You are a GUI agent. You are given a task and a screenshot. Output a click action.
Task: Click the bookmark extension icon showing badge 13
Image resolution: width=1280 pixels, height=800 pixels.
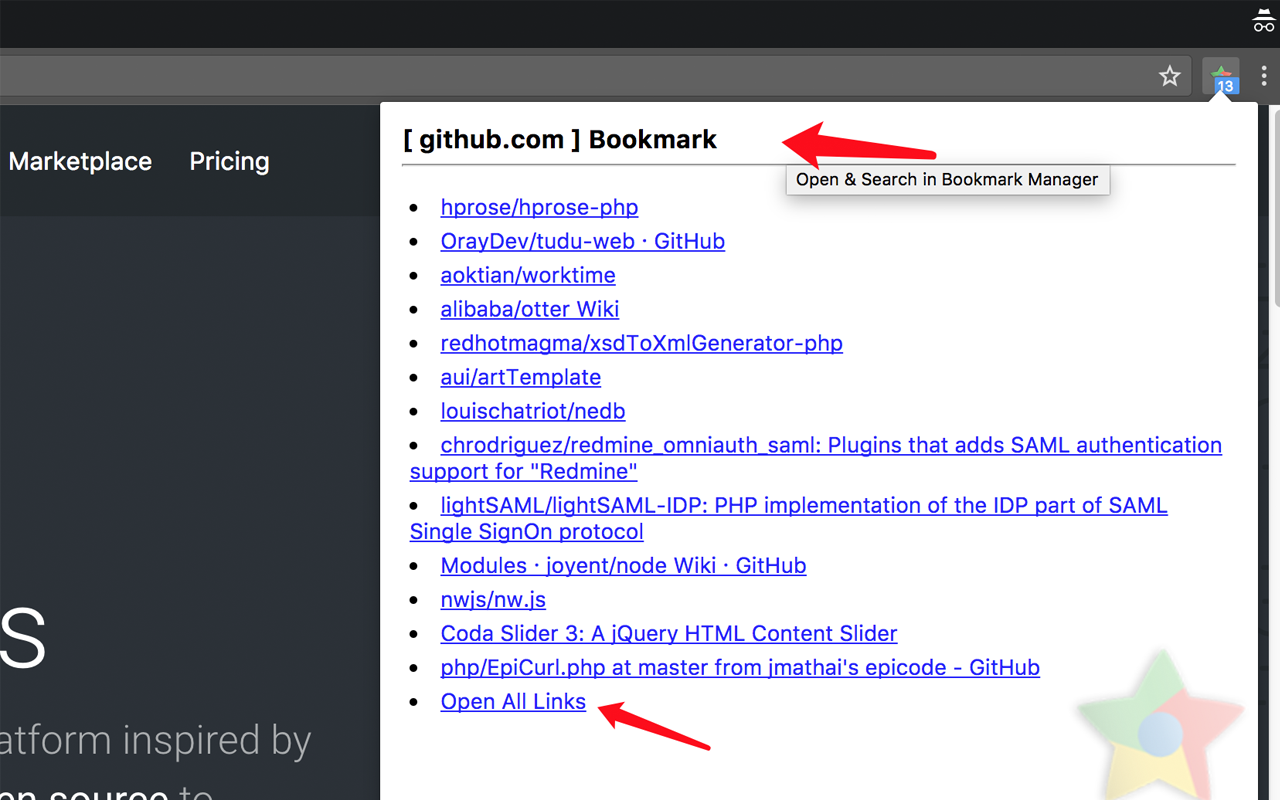tap(1221, 76)
